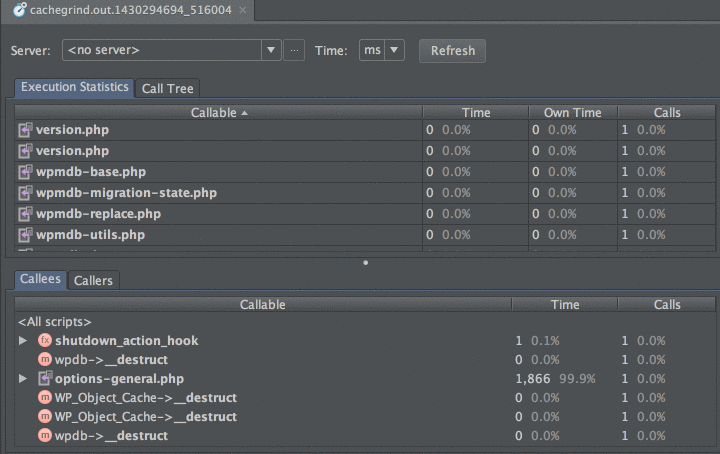Click the file icon of wpmdb-replace.php

(25, 214)
